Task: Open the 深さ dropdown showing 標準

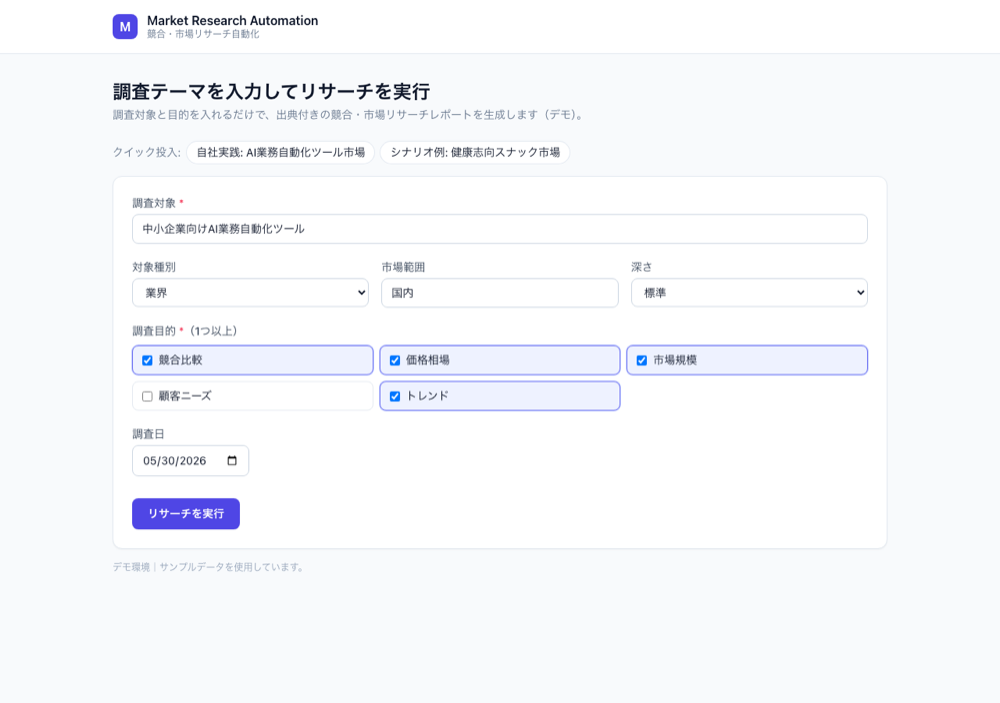Action: [x=749, y=293]
